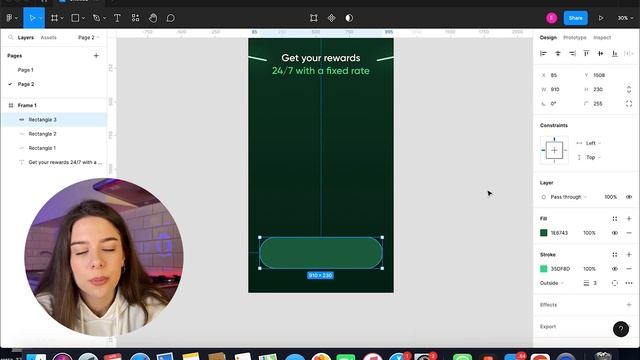
Task: Toggle fill 1E6743 visibility eye
Action: 615,233
